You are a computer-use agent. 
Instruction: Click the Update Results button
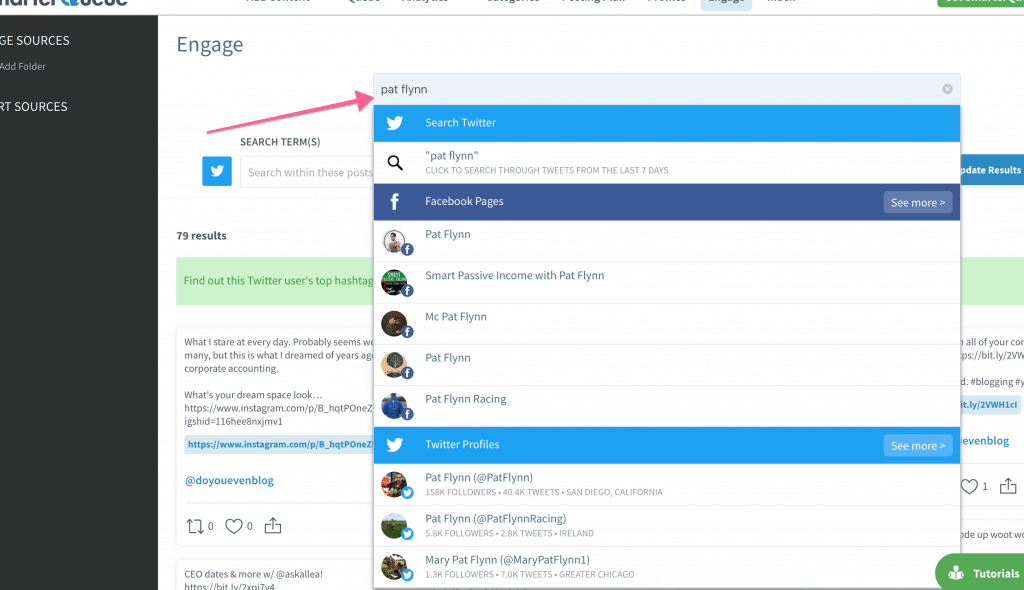(991, 170)
